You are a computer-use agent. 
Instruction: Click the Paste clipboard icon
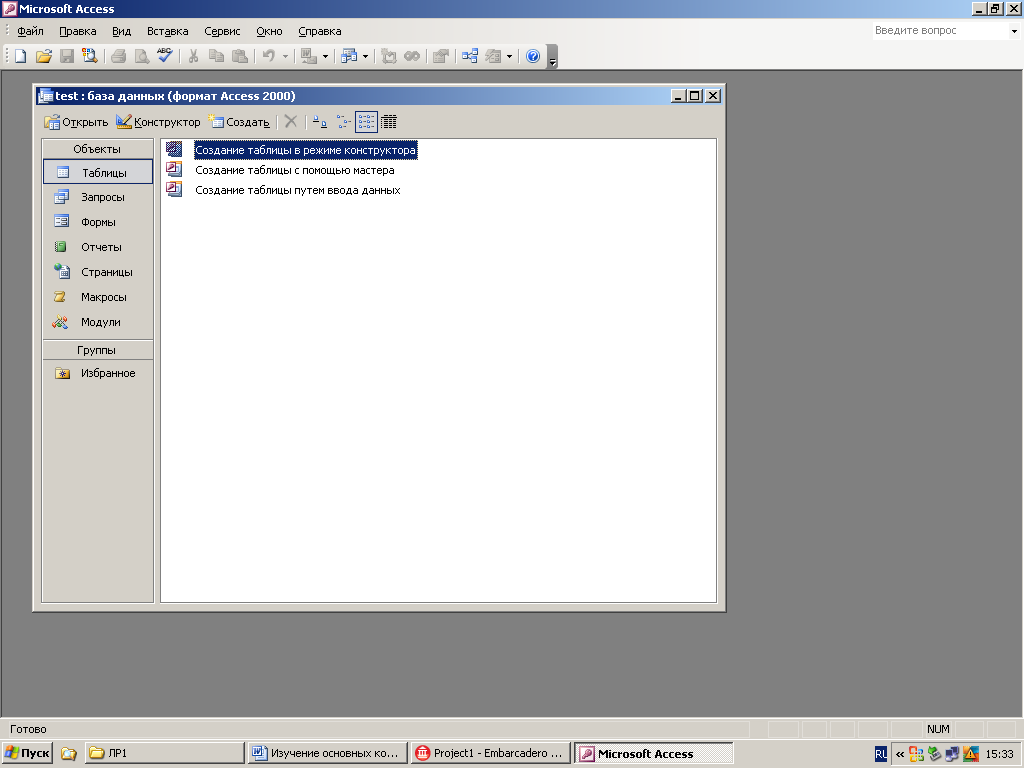(x=240, y=56)
